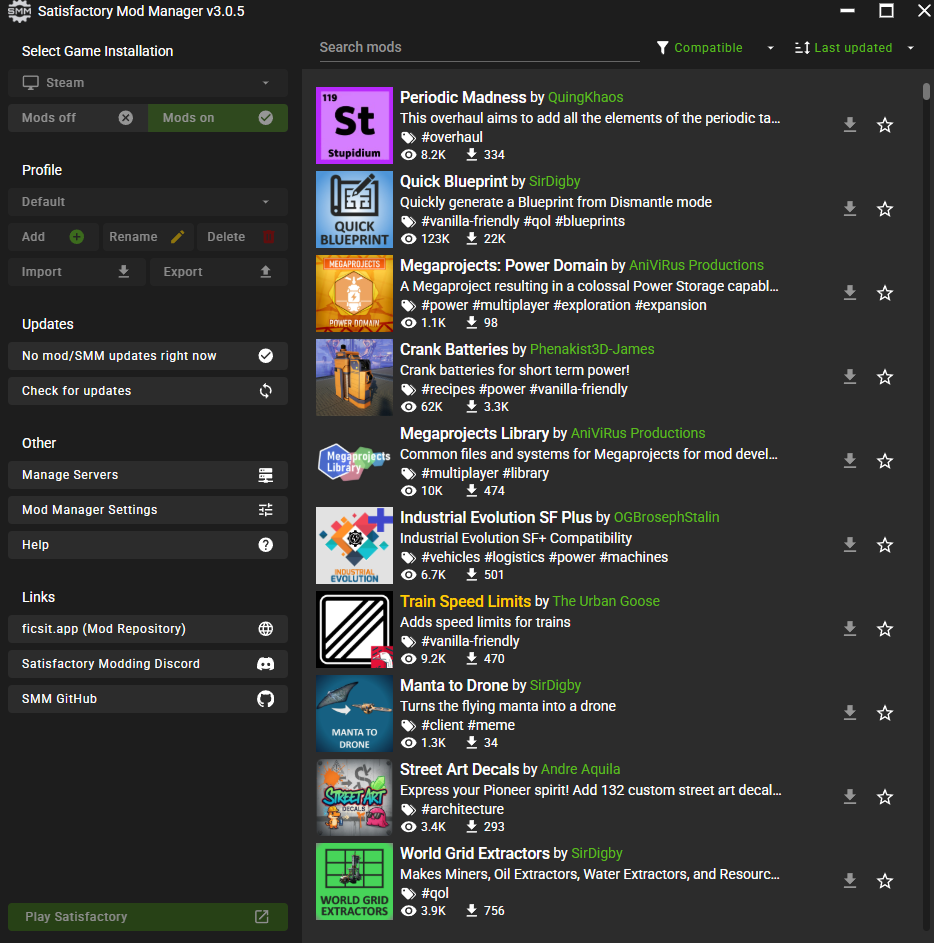Open author The Urban Goose page
Image resolution: width=934 pixels, height=943 pixels.
[x=606, y=601]
